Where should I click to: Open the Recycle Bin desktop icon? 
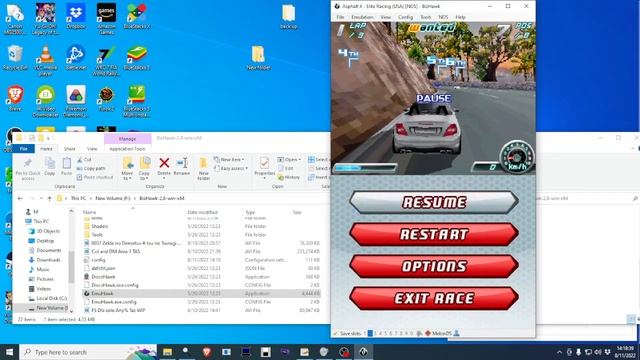pos(15,58)
